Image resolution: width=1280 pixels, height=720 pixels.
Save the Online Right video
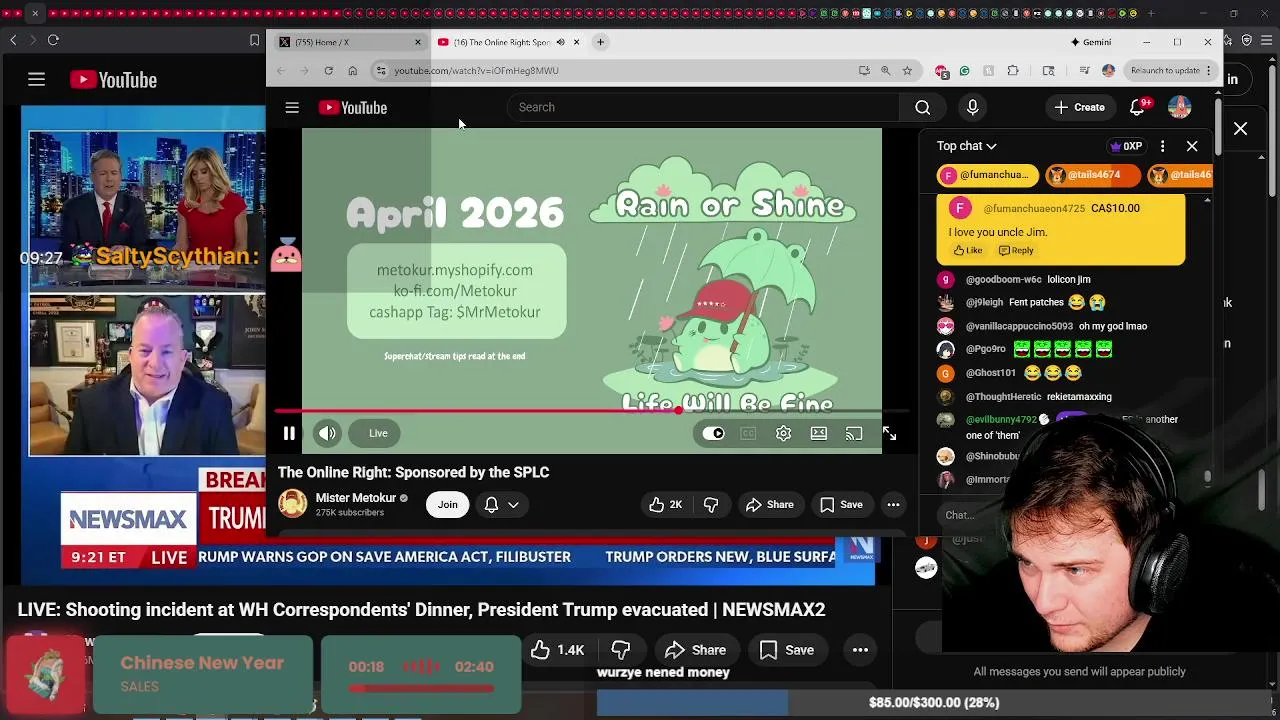841,505
